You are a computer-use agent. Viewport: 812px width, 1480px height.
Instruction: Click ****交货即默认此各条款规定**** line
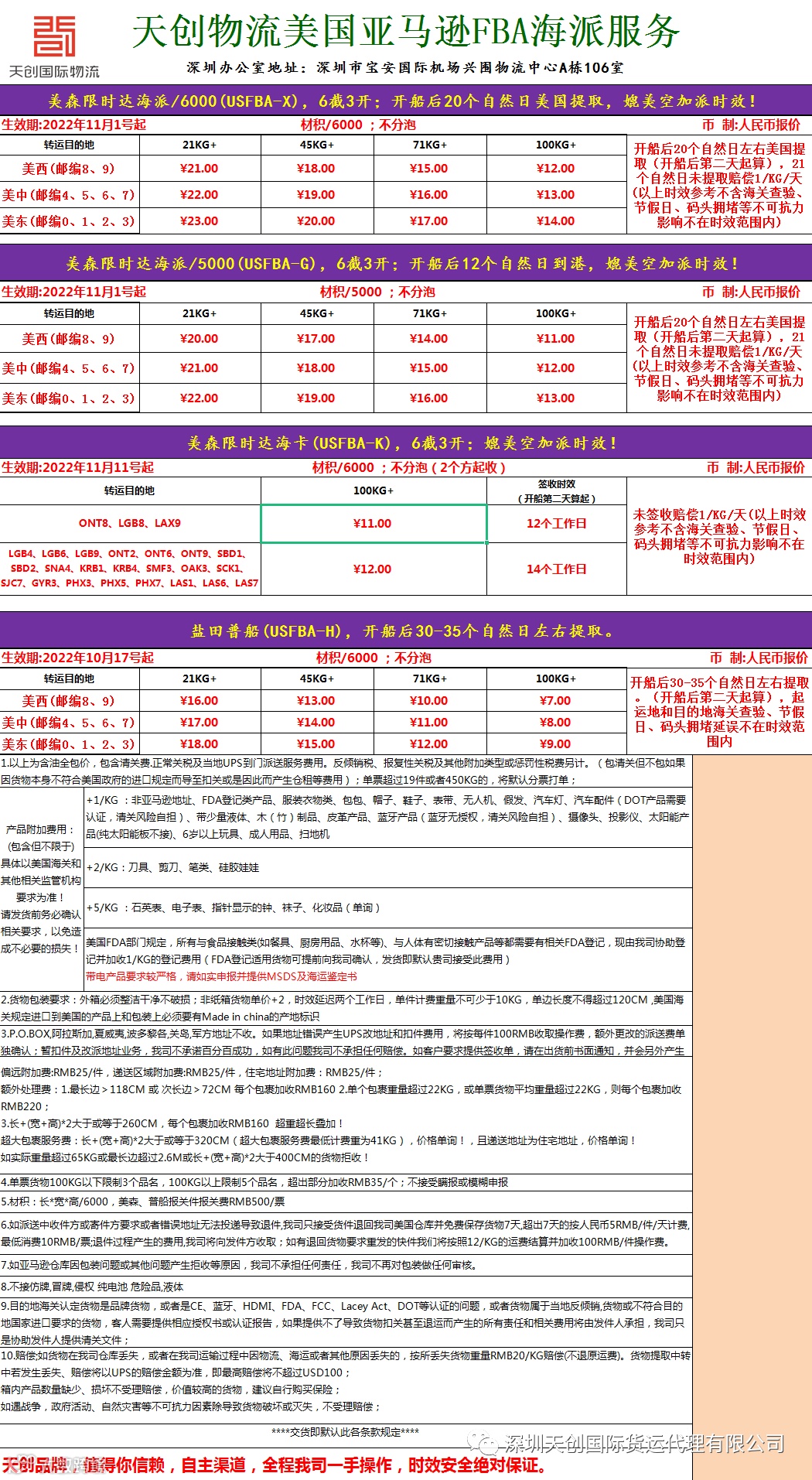346,1432
